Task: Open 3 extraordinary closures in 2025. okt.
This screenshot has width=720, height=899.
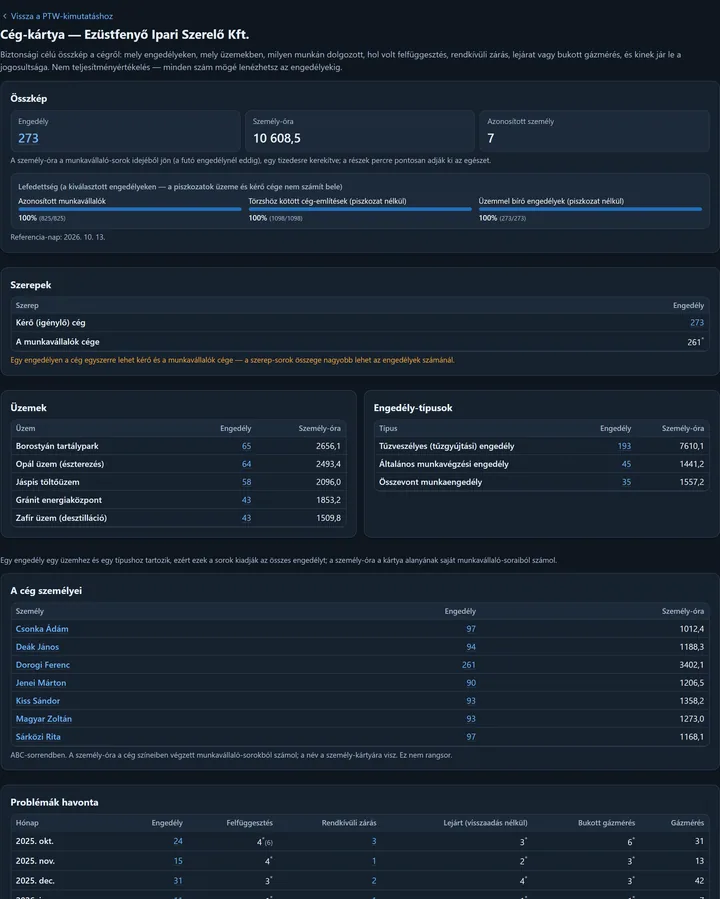Action: click(374, 841)
